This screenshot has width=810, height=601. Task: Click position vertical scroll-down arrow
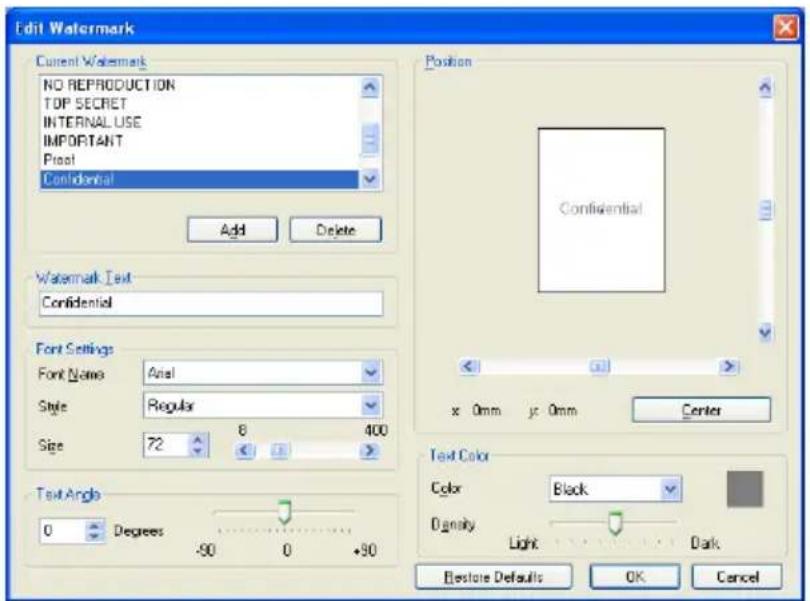pos(765,332)
